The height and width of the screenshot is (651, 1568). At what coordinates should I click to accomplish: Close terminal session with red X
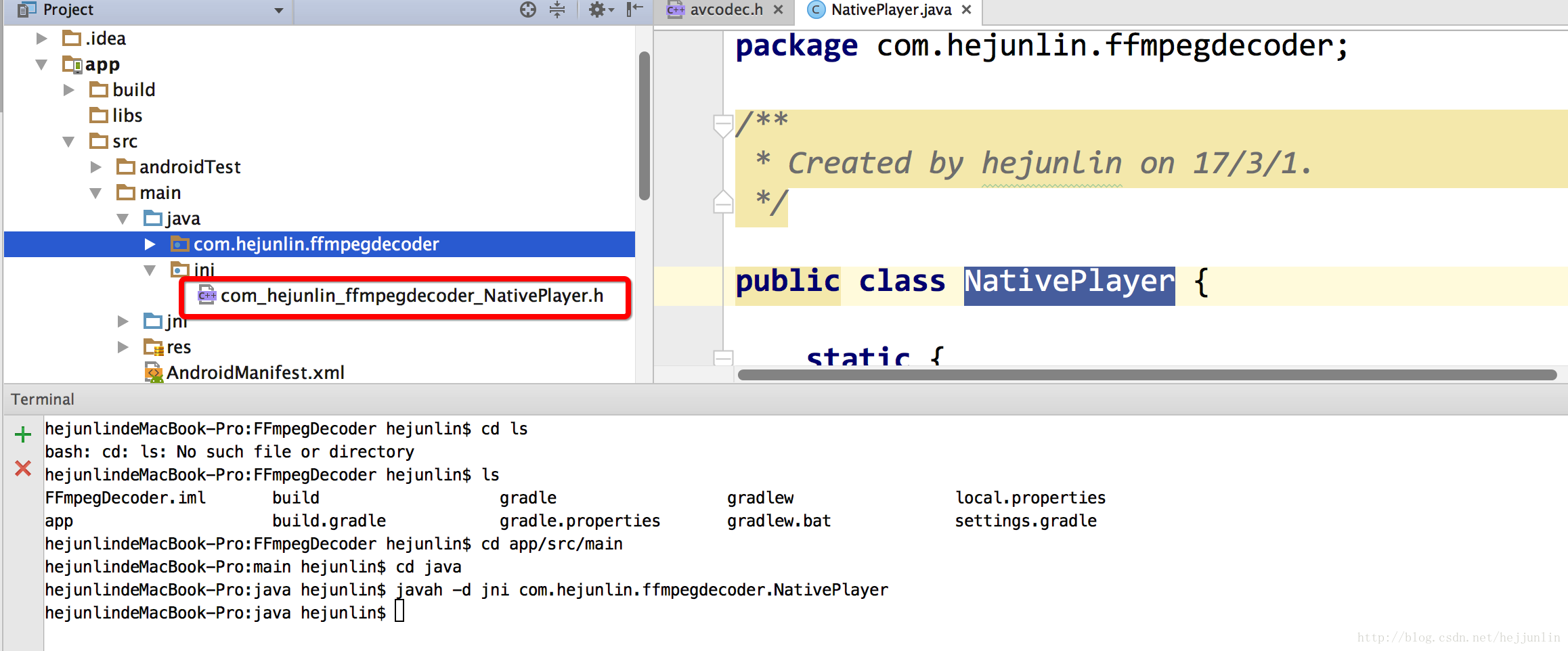(x=23, y=468)
